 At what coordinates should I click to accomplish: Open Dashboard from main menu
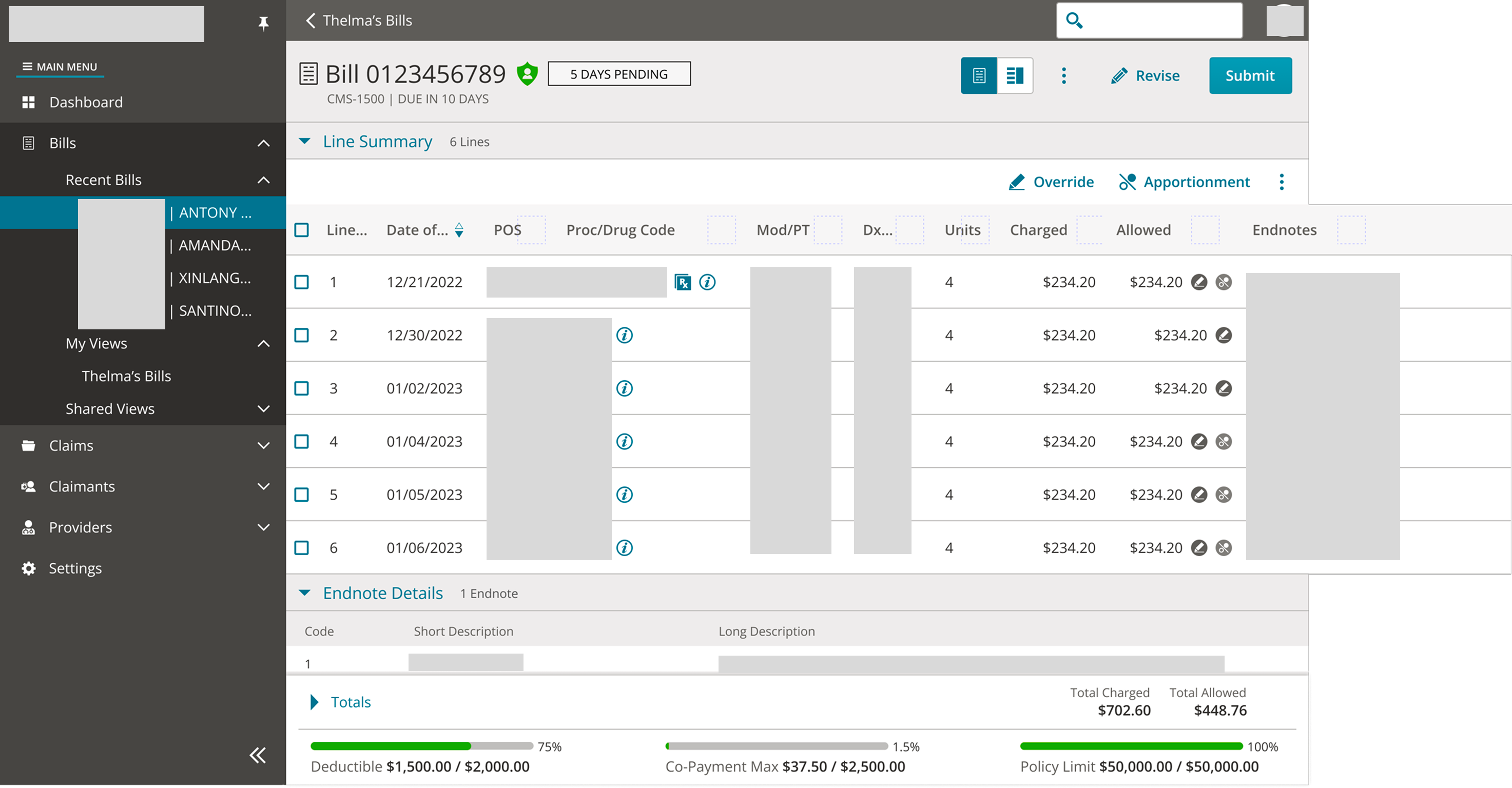(x=86, y=102)
